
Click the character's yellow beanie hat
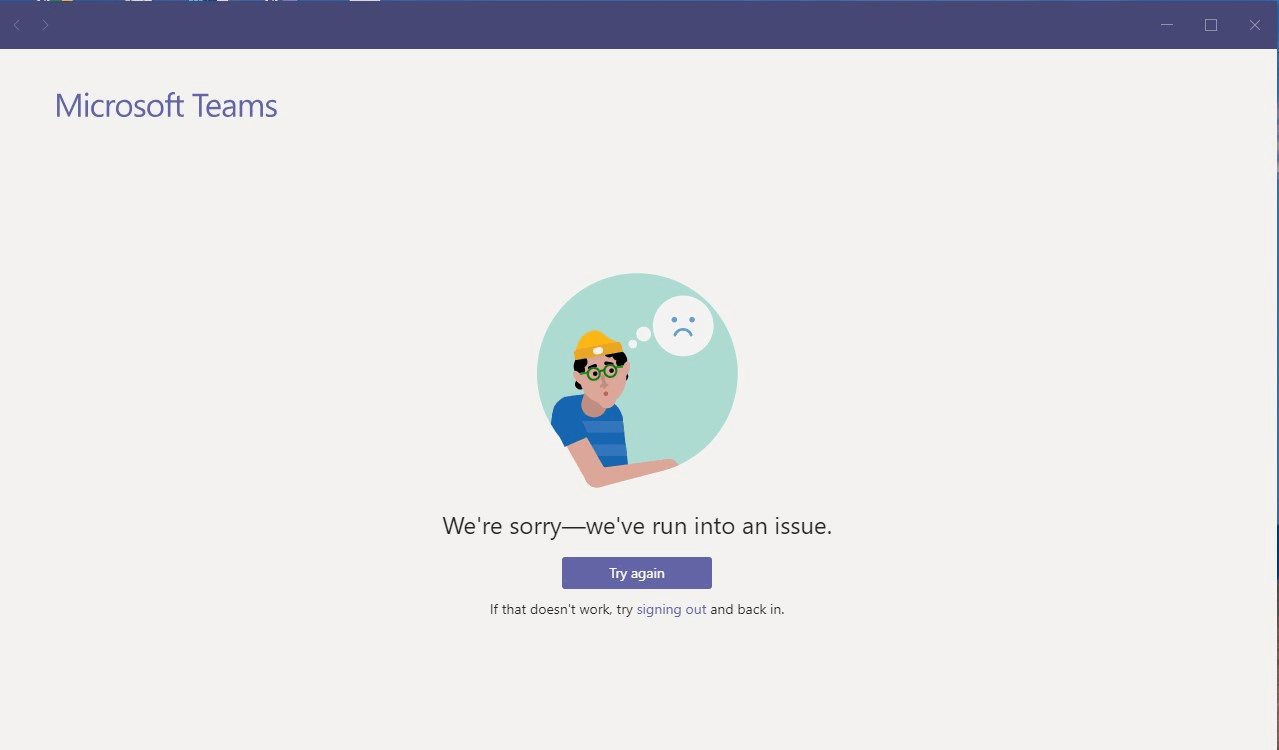click(x=597, y=345)
